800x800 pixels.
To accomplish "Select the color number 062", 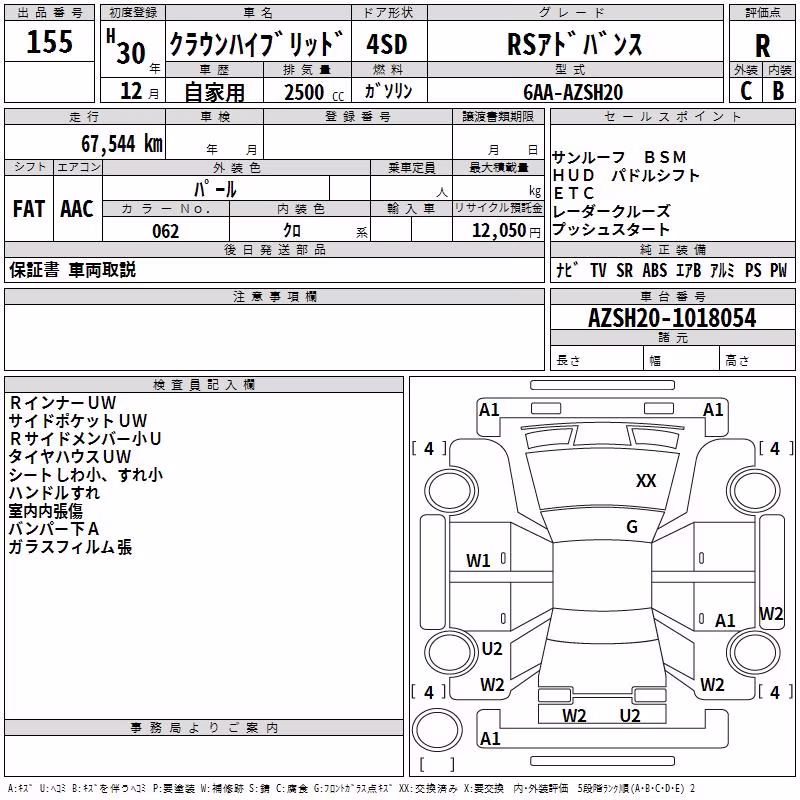I will pos(165,231).
